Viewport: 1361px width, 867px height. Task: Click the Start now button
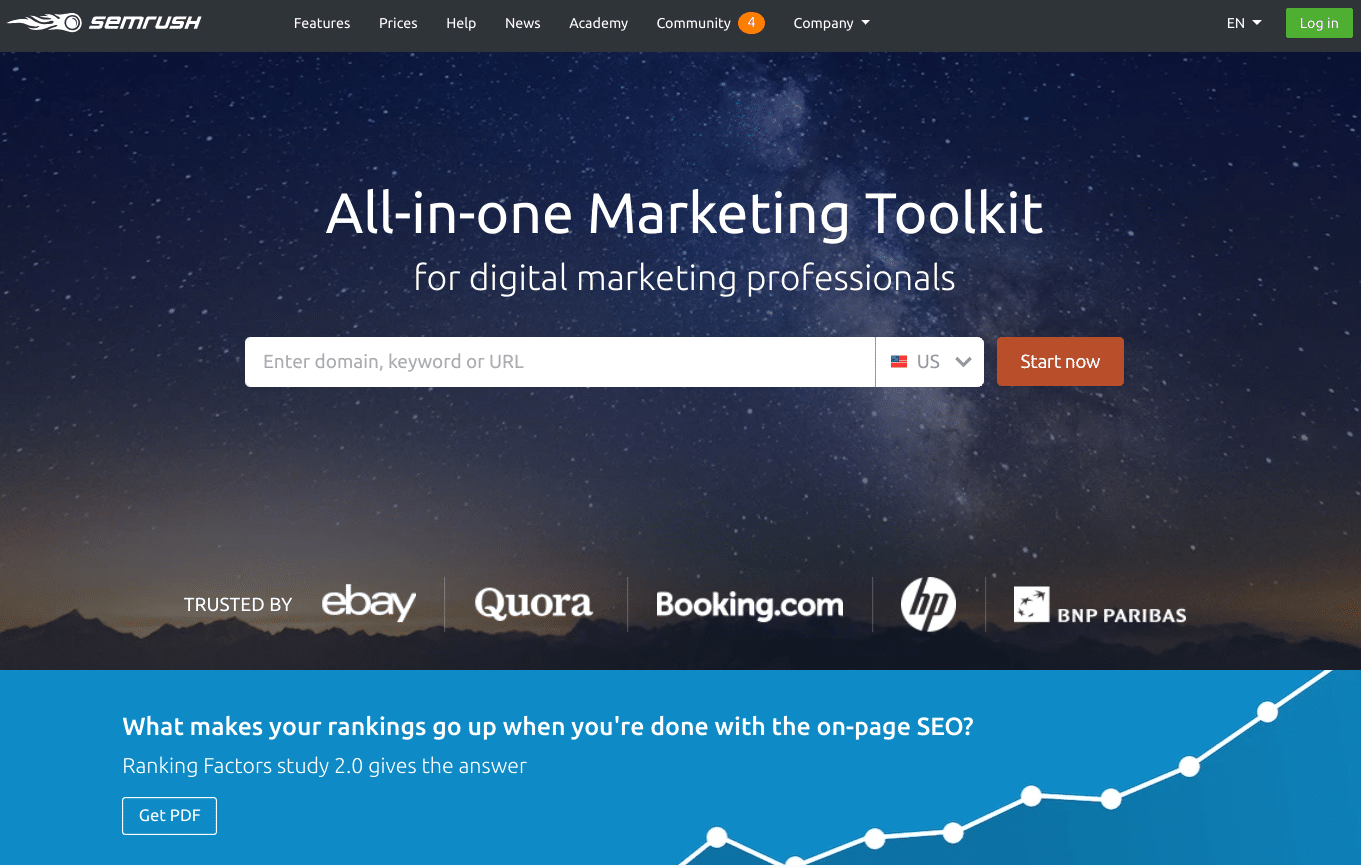[1060, 362]
